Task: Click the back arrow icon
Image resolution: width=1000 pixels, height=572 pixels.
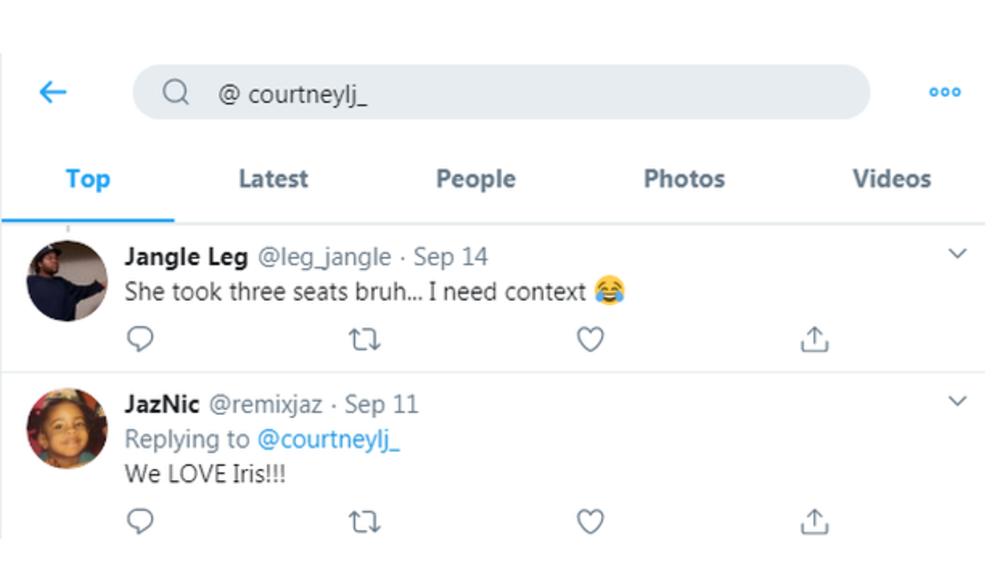Action: tap(52, 92)
